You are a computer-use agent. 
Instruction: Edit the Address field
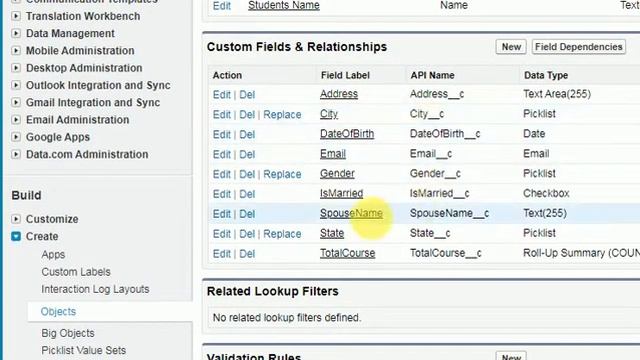222,95
